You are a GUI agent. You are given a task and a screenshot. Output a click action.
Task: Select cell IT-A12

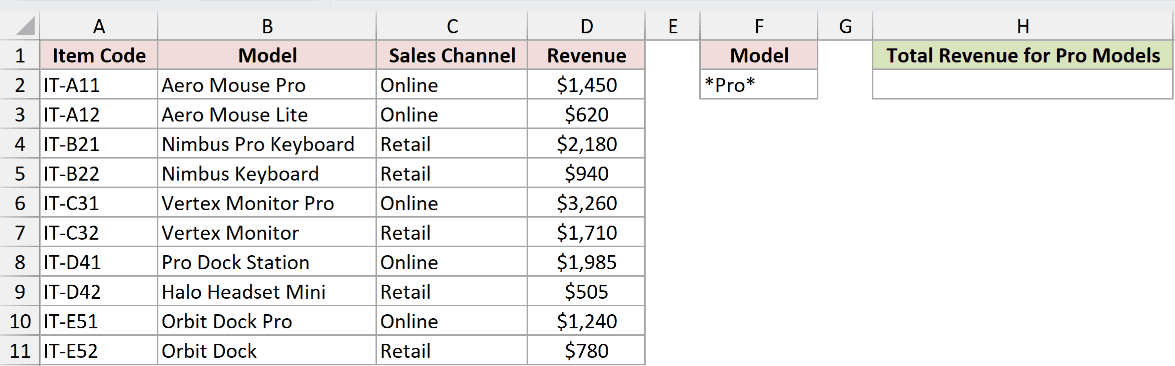98,115
